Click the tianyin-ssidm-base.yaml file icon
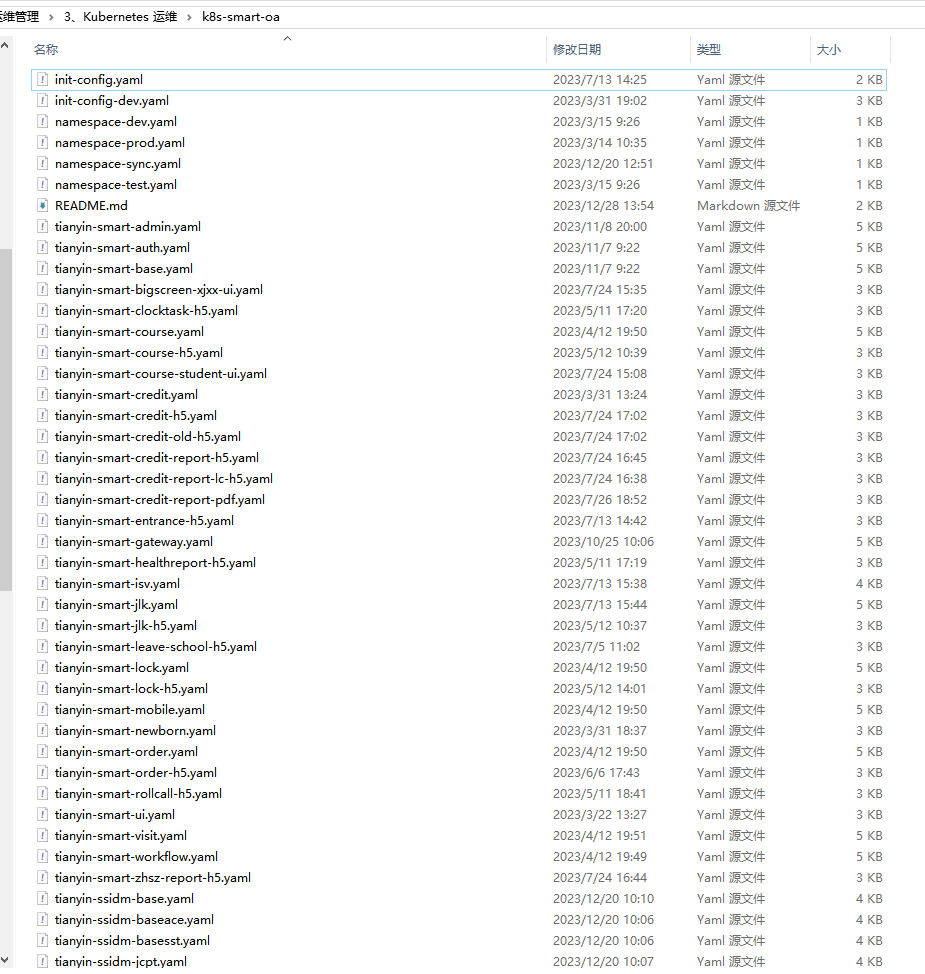 [x=43, y=898]
